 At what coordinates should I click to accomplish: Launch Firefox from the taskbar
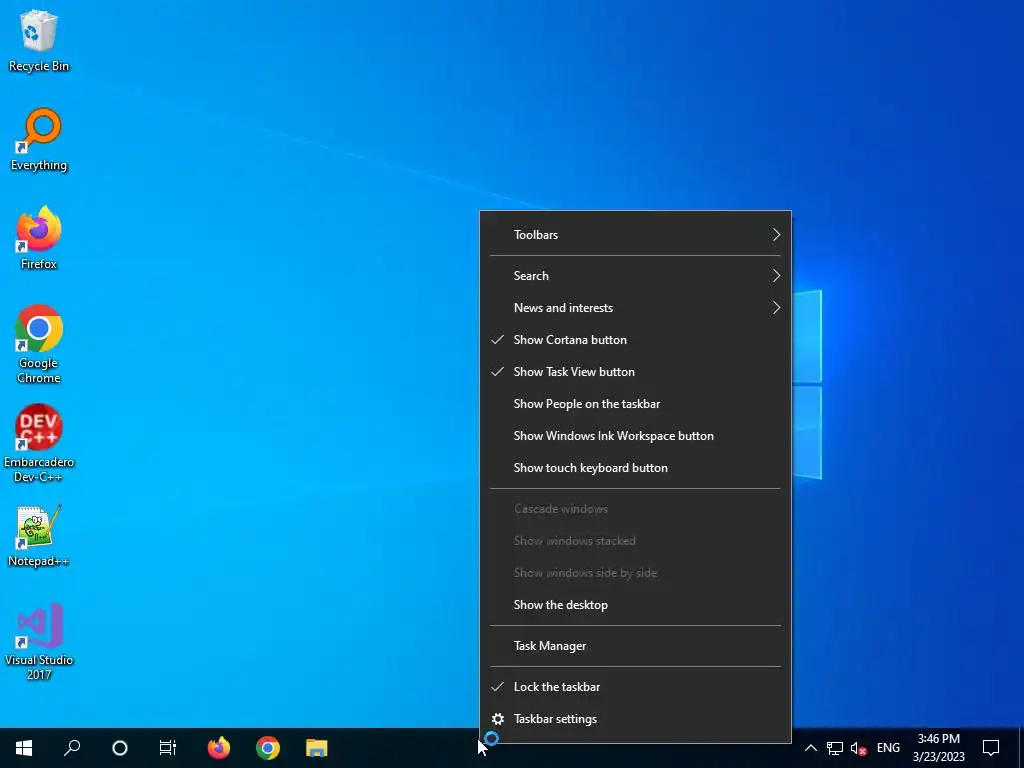pyautogui.click(x=219, y=748)
